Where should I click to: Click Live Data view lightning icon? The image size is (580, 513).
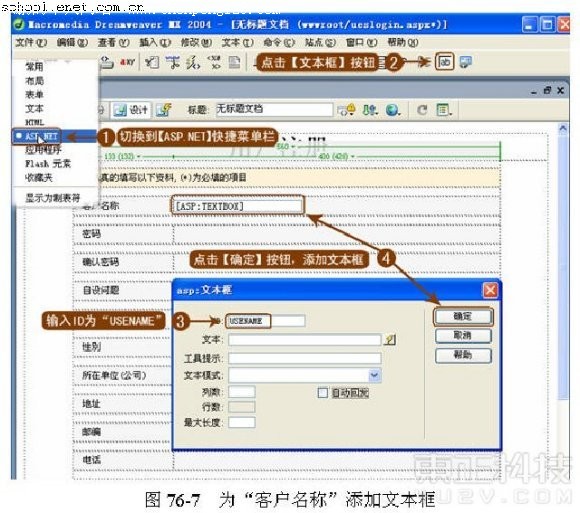click(x=163, y=110)
